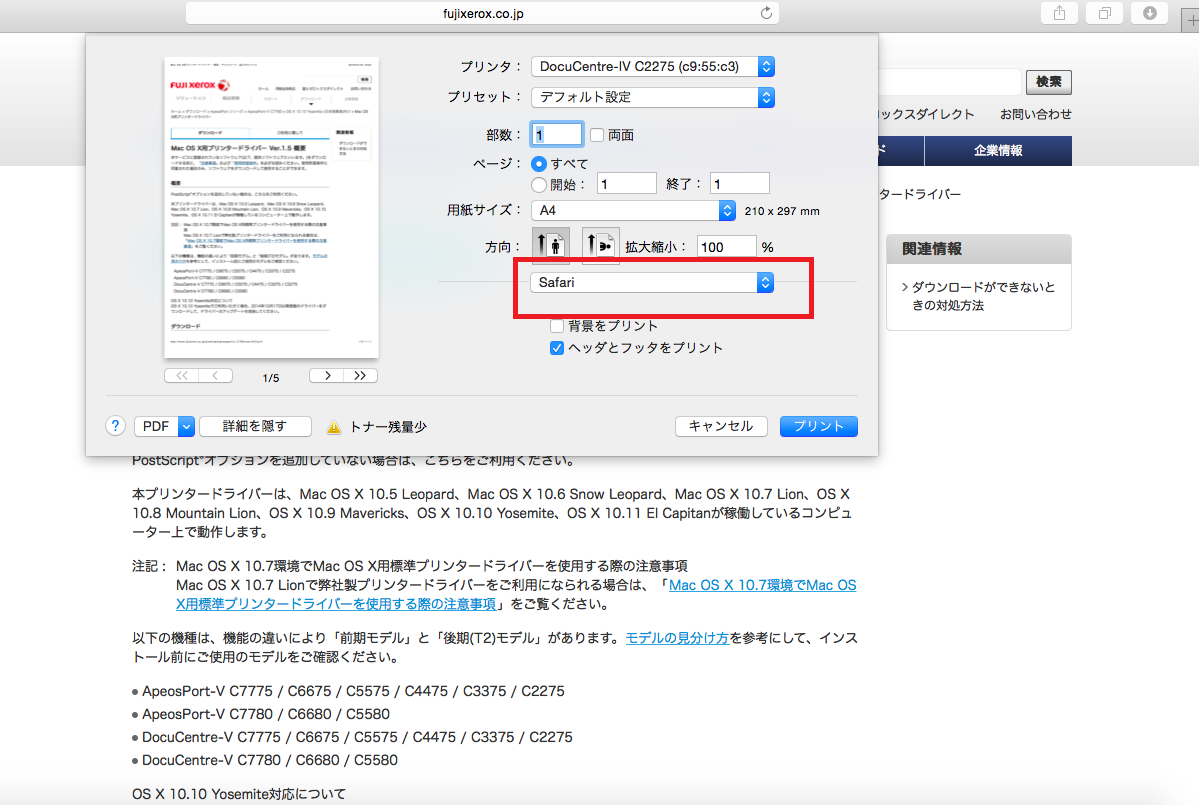This screenshot has width=1199, height=805.
Task: Click DocuCentre-V C7780 / C6680 / C5580 line
Action: tap(269, 760)
